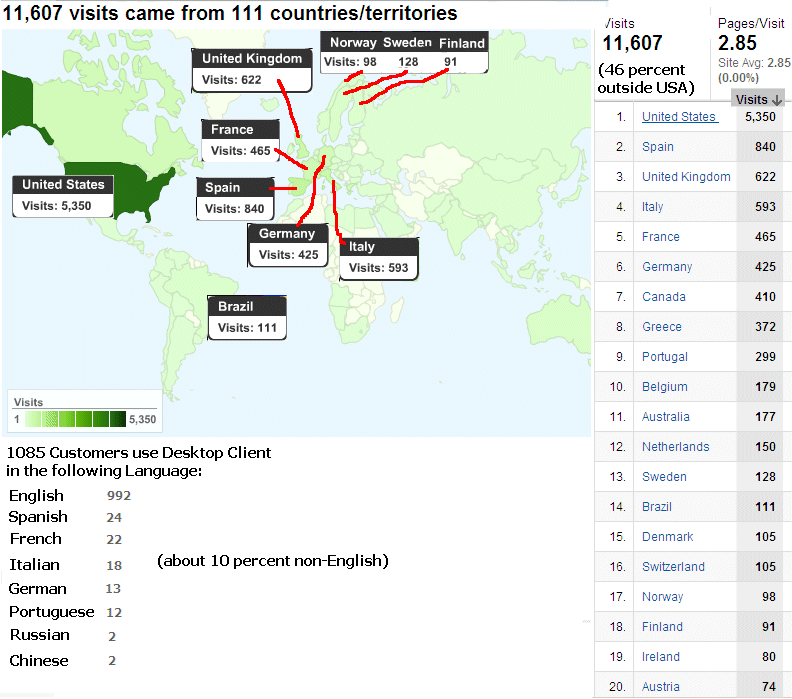This screenshot has width=792, height=699.
Task: Click the United Kingdom map callout
Action: point(252,70)
